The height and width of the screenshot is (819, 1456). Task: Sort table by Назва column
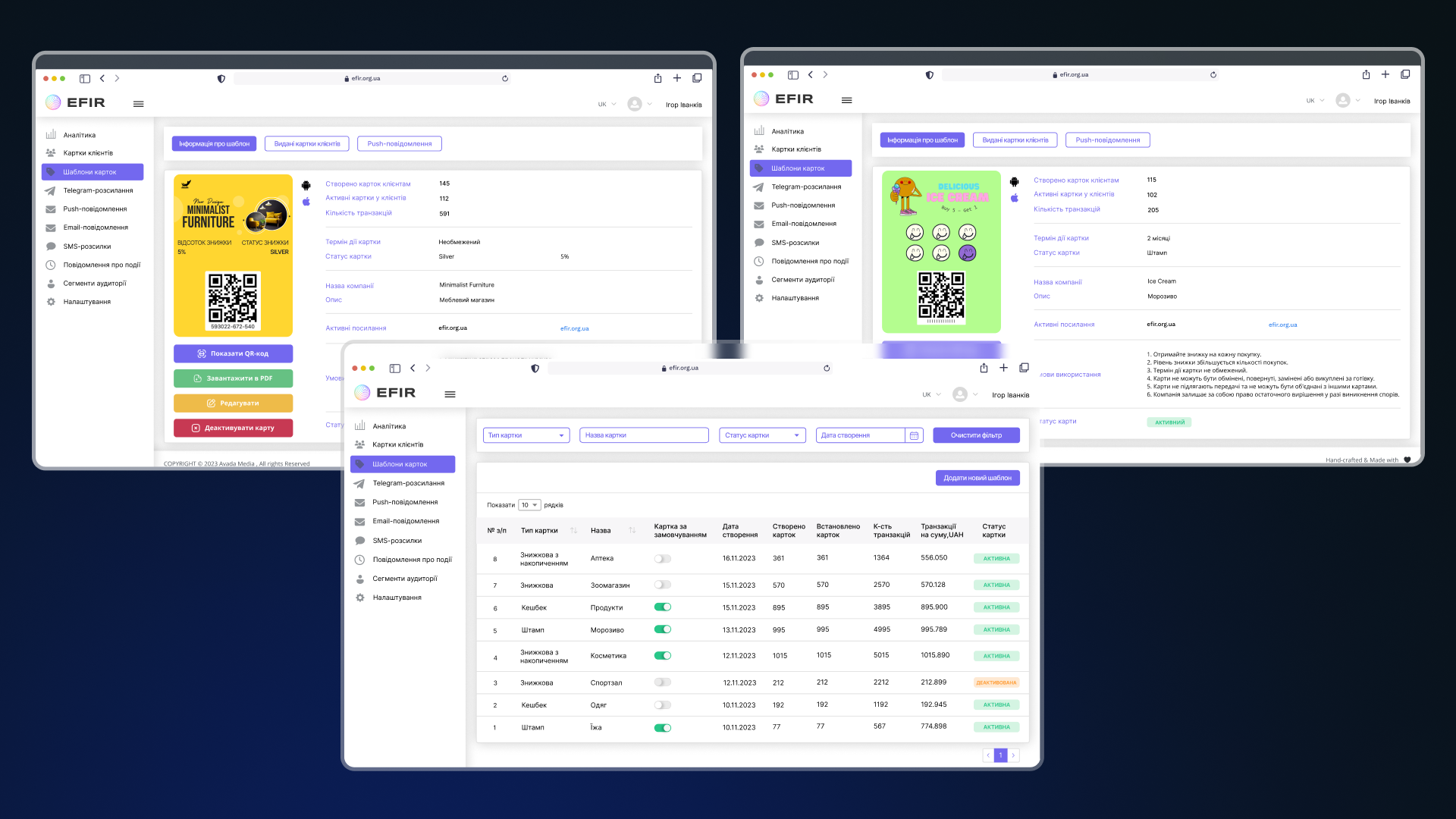tap(632, 531)
